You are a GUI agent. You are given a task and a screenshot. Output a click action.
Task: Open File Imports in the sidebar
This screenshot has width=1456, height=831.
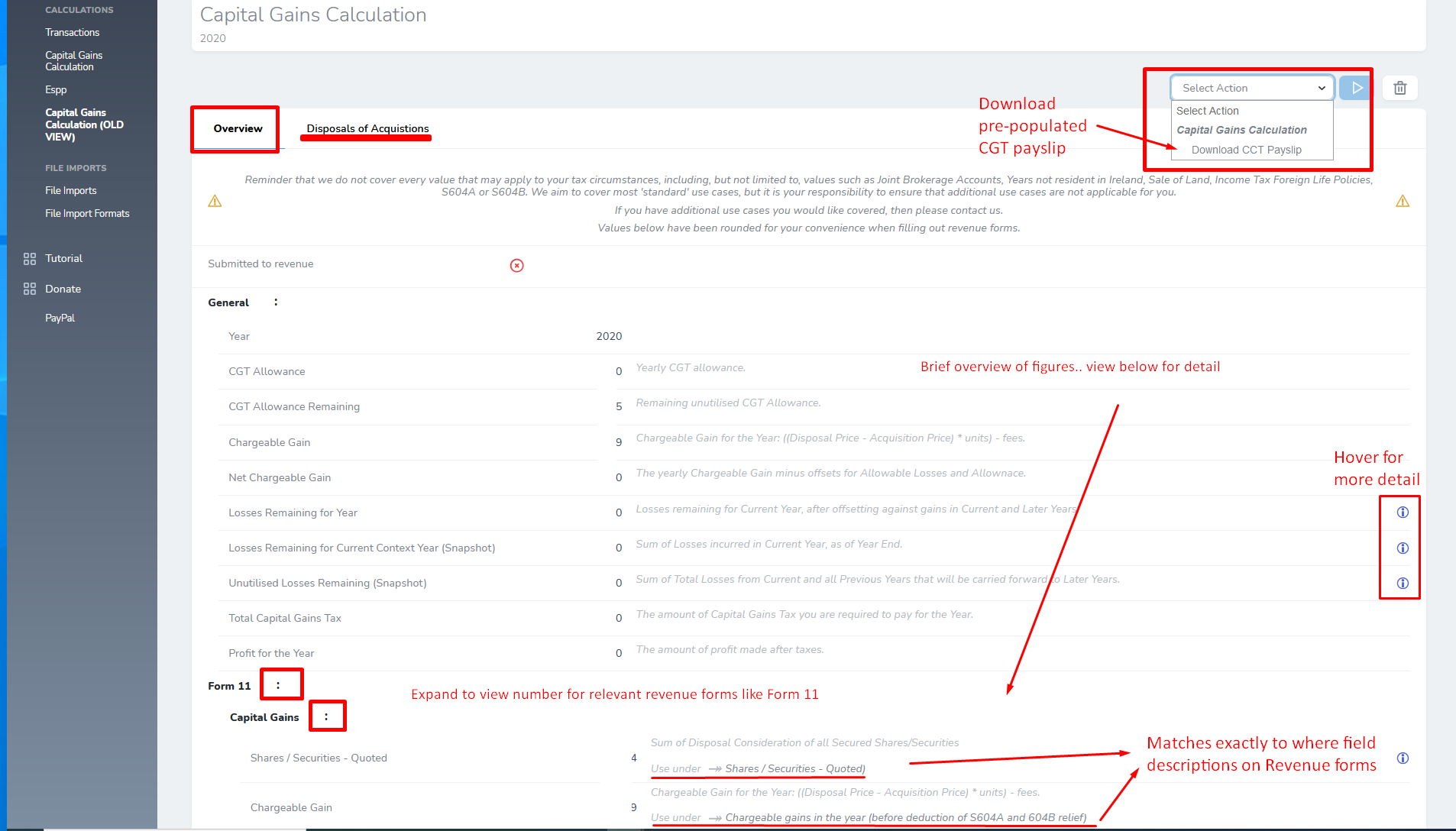point(71,190)
